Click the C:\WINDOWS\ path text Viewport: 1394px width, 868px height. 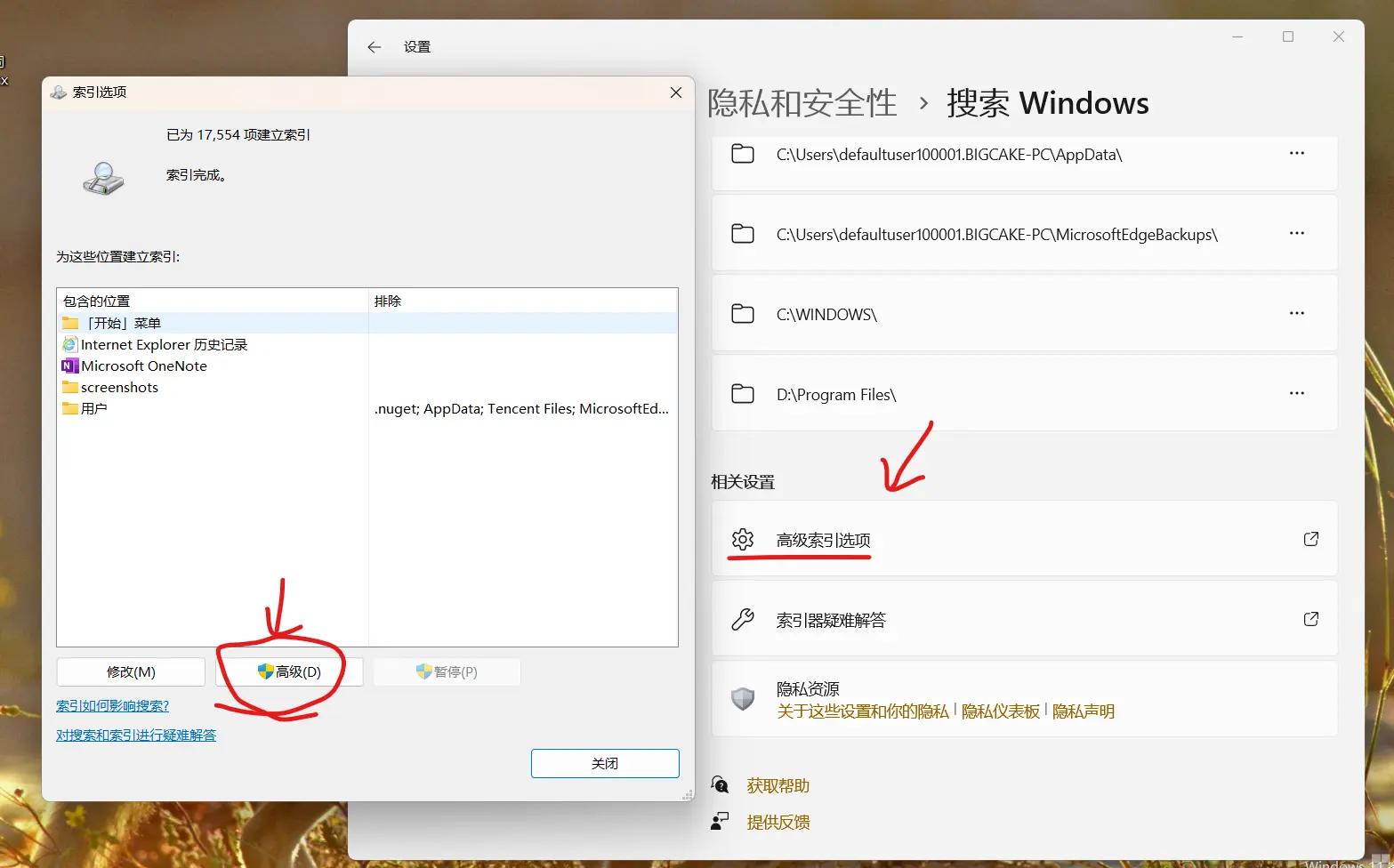[826, 315]
